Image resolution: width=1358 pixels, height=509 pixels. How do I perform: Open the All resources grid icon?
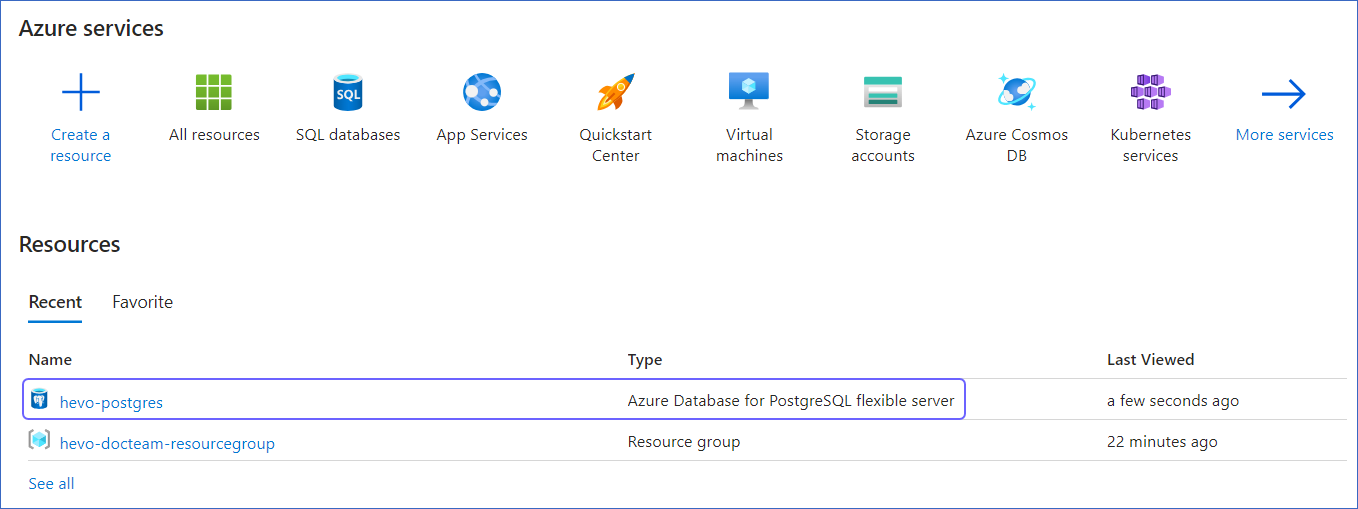(x=214, y=93)
